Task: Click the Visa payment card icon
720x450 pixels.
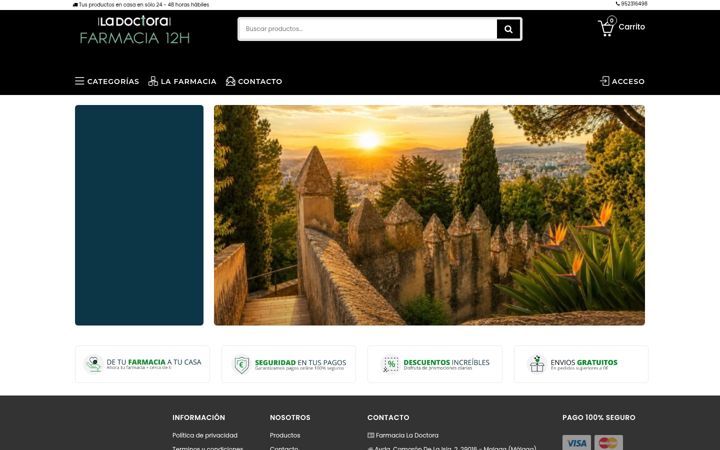Action: click(576, 443)
